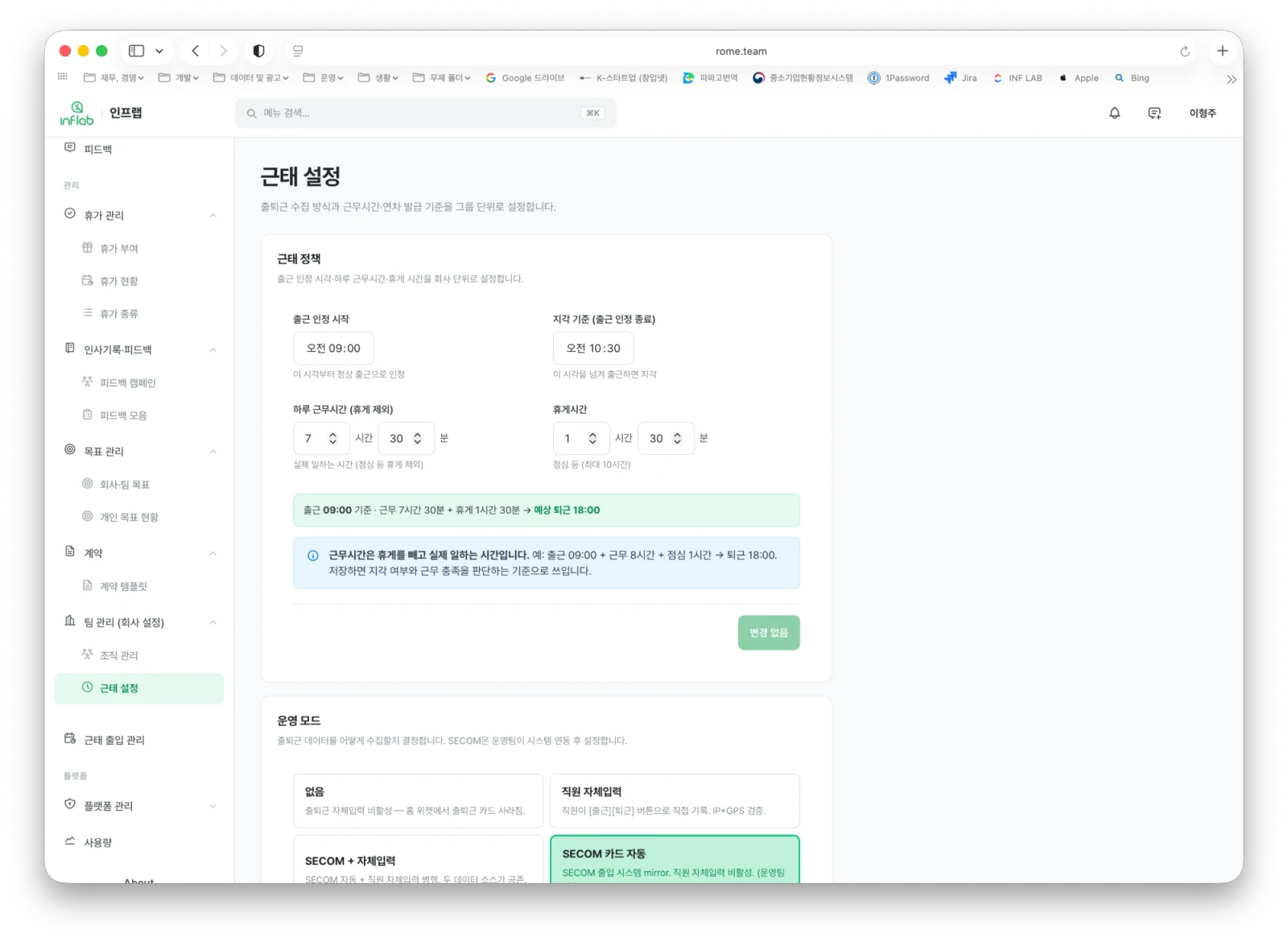Show more bookmarks with double chevron
Screen dimensions: 1288x942
1231,79
